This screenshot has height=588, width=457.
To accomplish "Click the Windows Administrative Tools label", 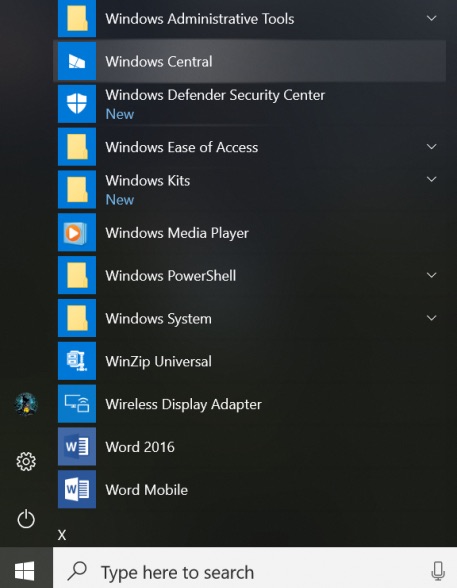I will pyautogui.click(x=199, y=19).
